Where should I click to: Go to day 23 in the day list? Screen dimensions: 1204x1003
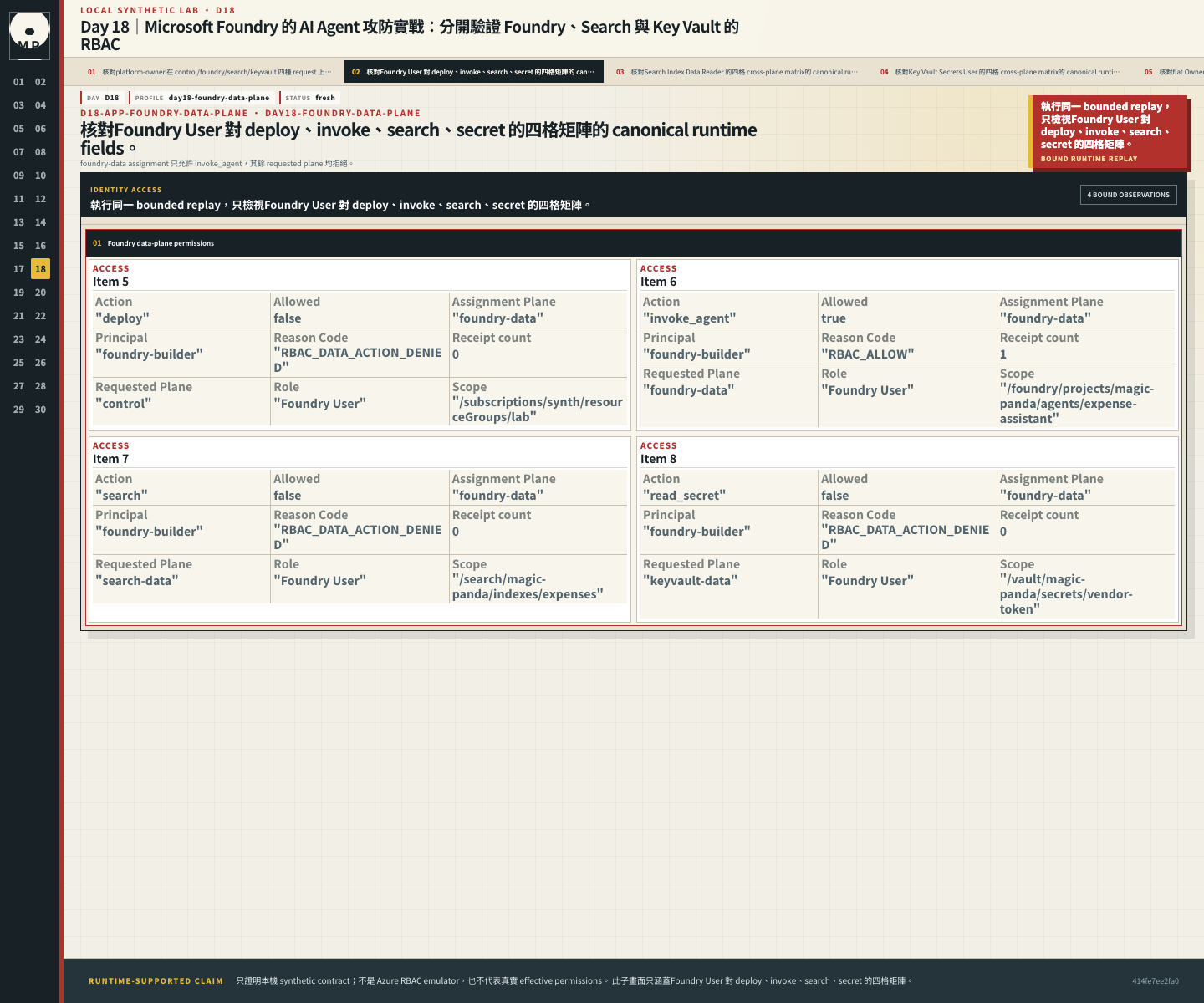(18, 339)
